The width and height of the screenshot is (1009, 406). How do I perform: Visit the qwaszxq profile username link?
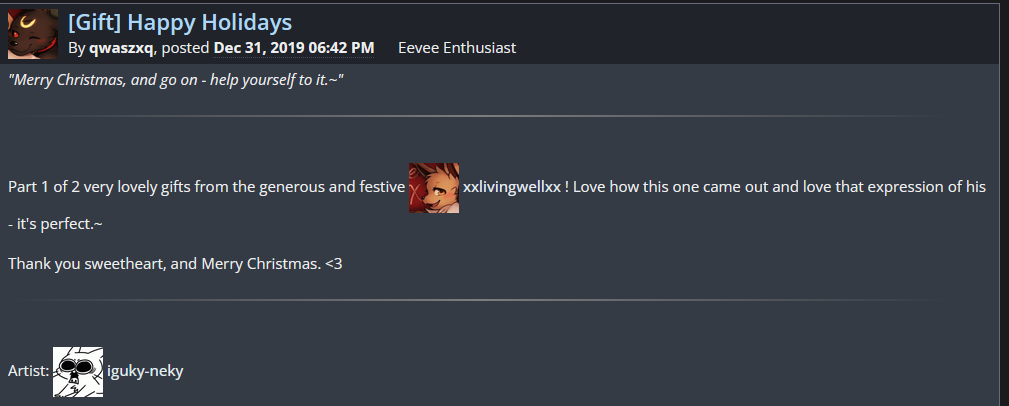point(122,48)
